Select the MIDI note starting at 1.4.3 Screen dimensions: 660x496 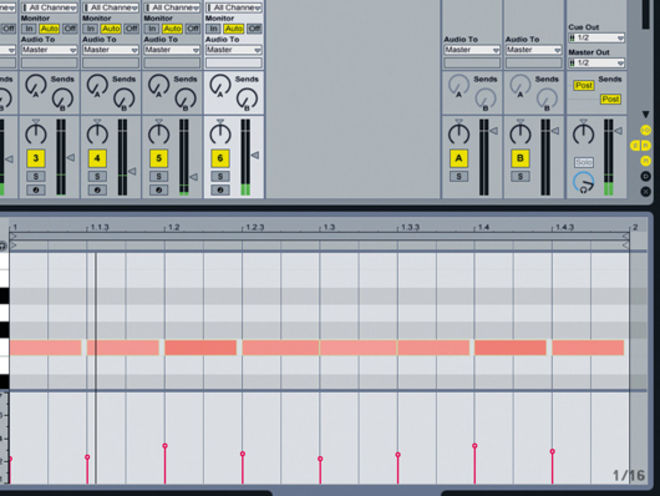tap(588, 348)
